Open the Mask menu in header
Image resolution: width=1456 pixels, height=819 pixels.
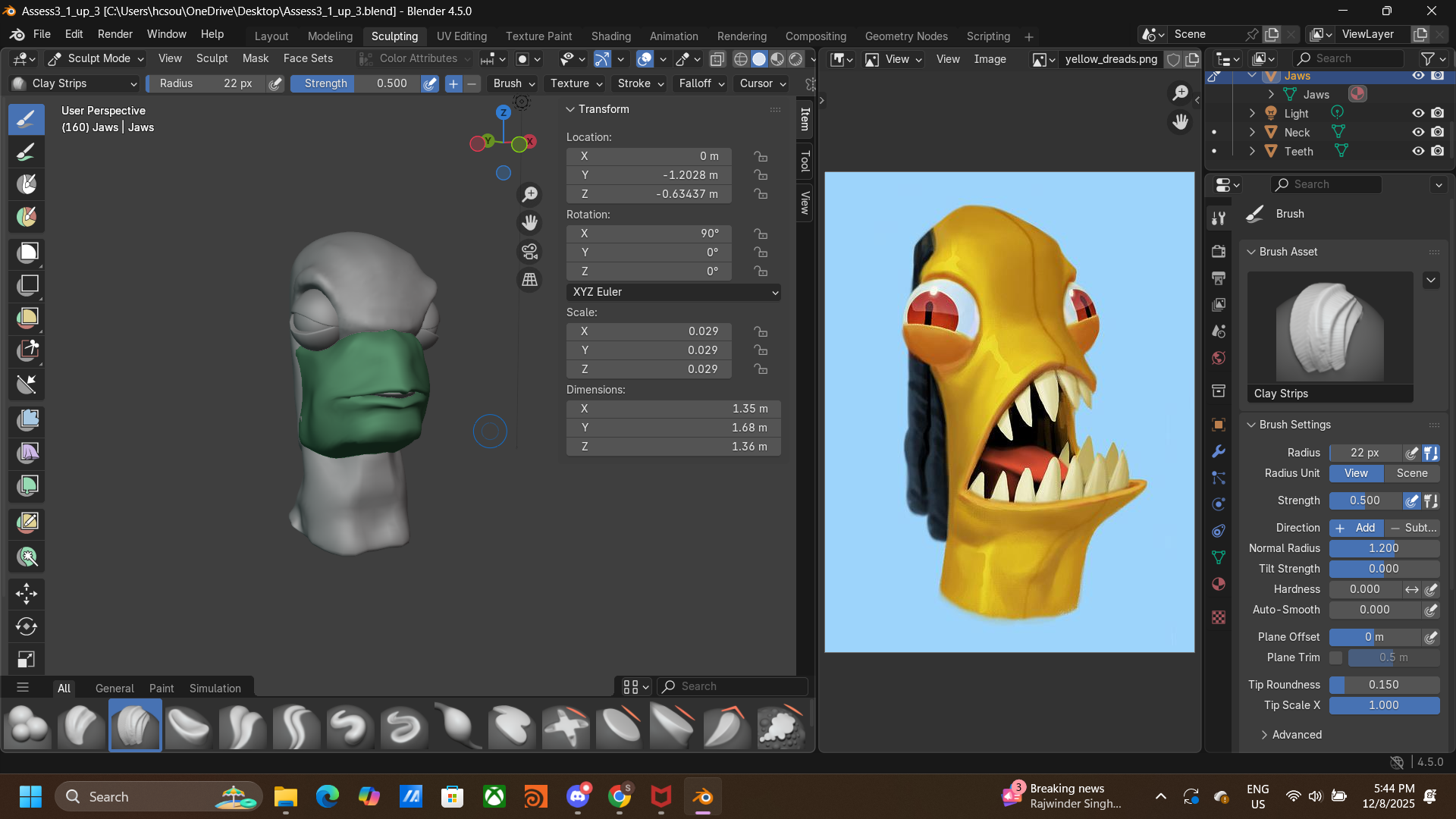pos(255,58)
